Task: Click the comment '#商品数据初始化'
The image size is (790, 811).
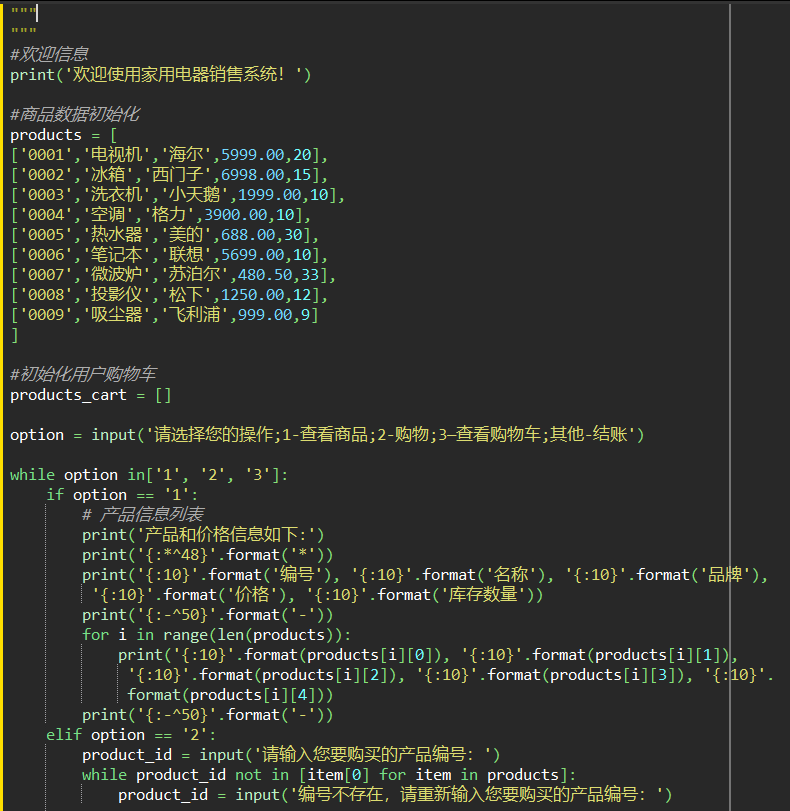Action: [75, 114]
